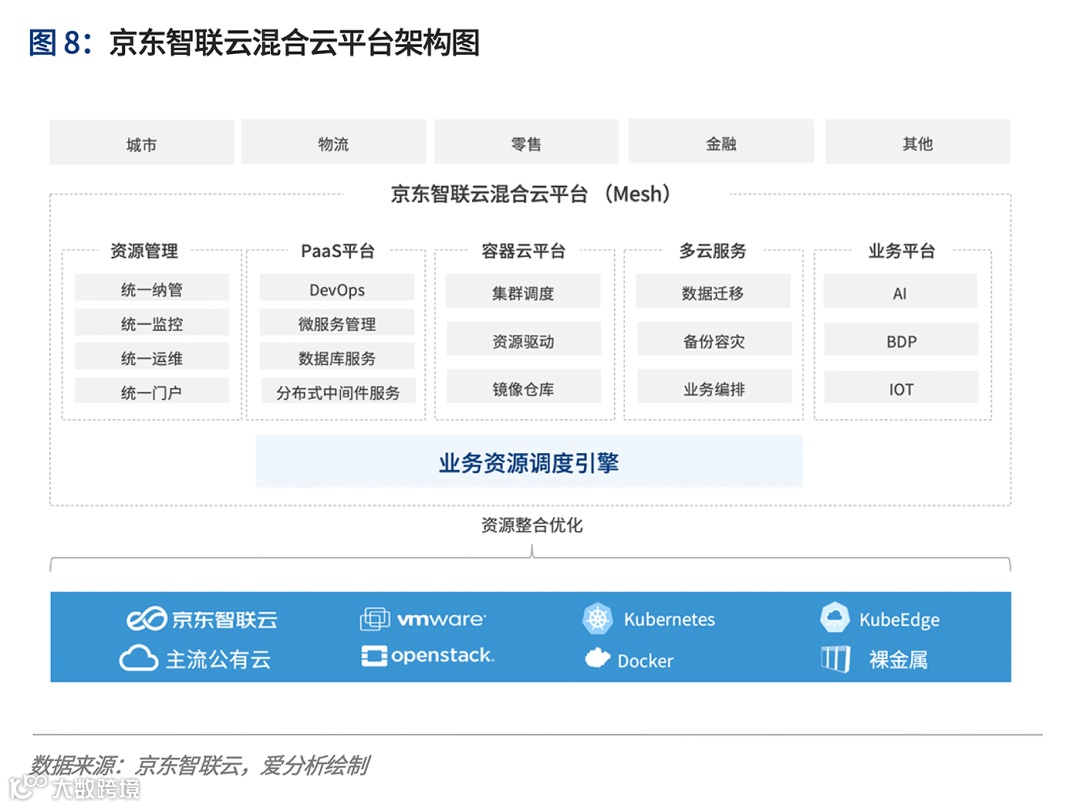
Task: Click the 分布式中间件服务 item
Action: pyautogui.click(x=338, y=391)
